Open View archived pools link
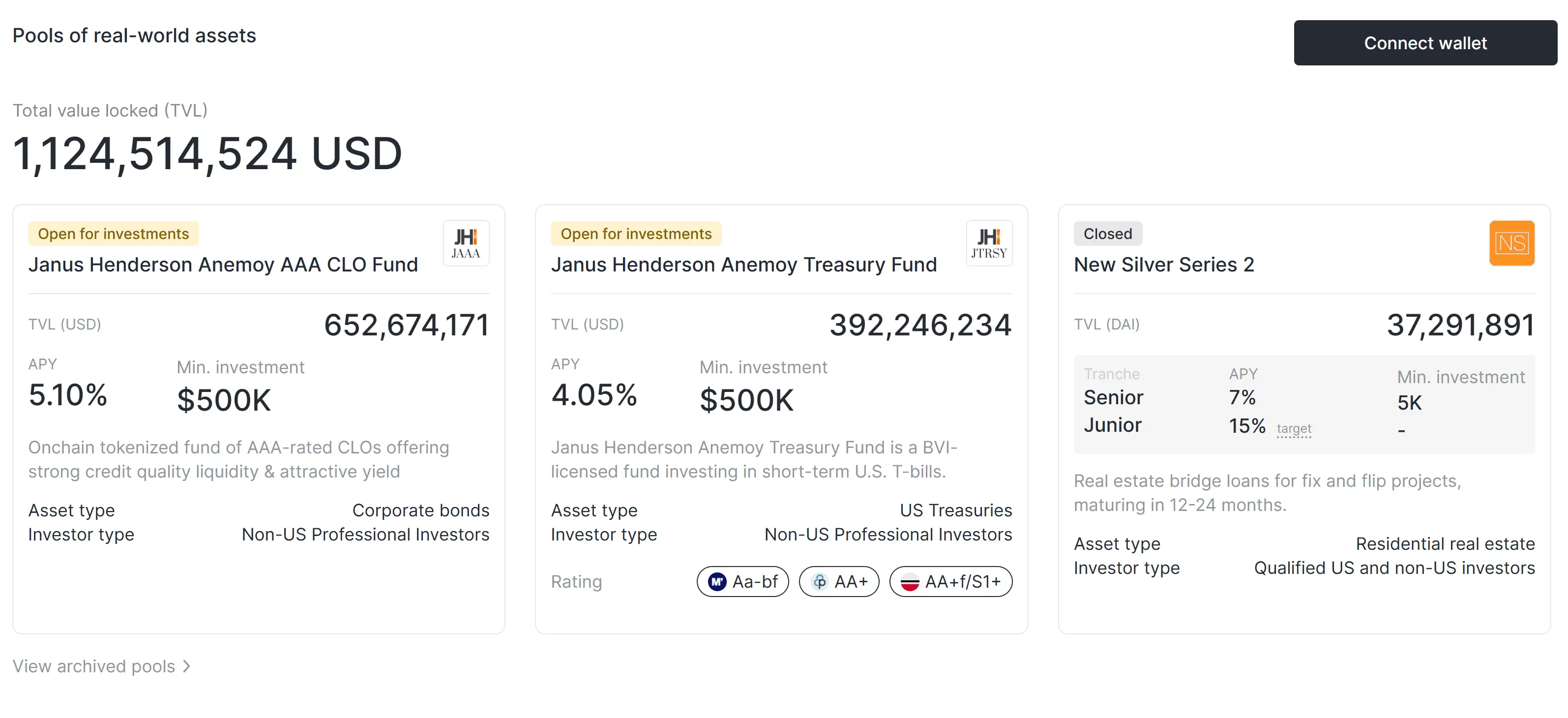The width and height of the screenshot is (1568, 718). pos(94,666)
